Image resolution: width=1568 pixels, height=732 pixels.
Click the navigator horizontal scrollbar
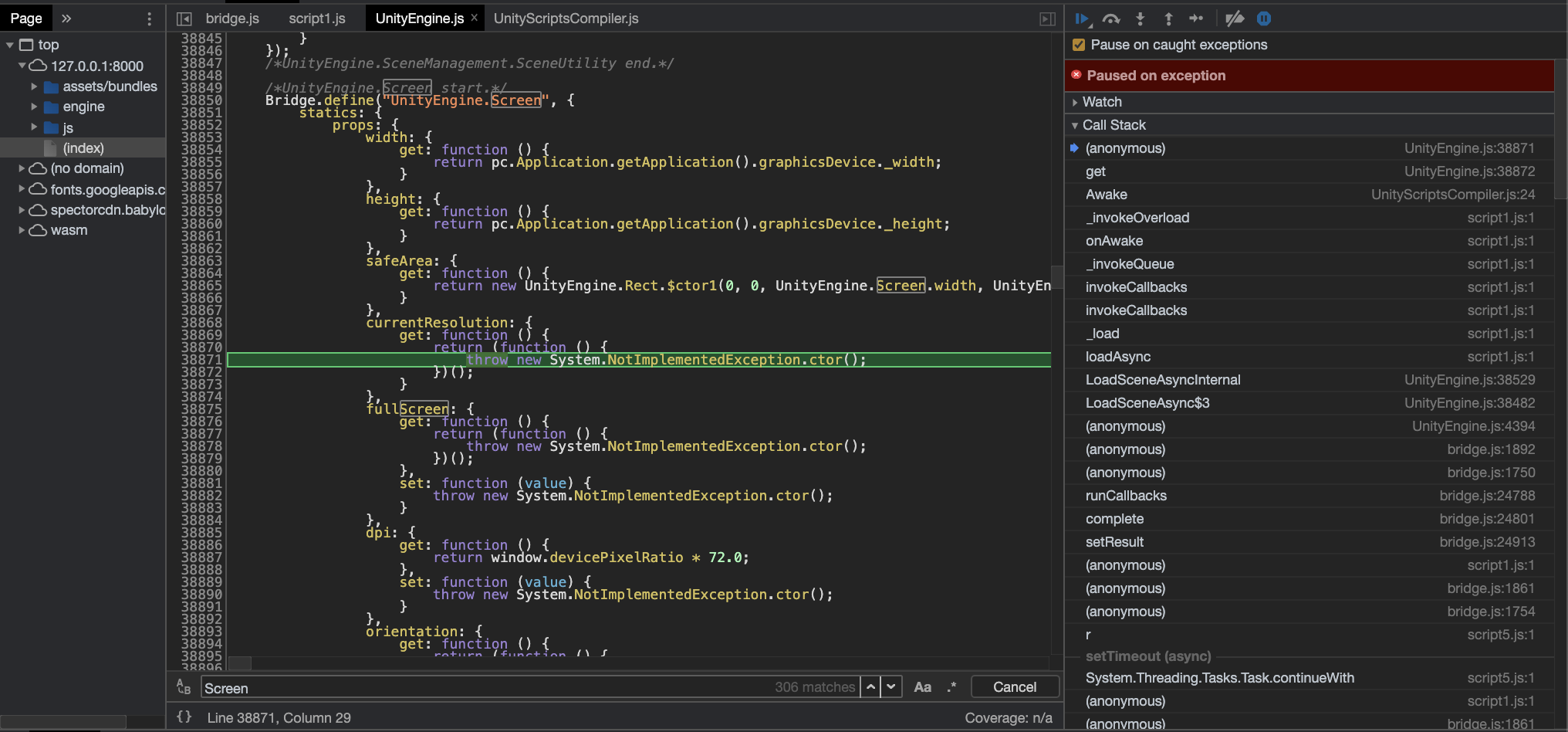[63, 721]
